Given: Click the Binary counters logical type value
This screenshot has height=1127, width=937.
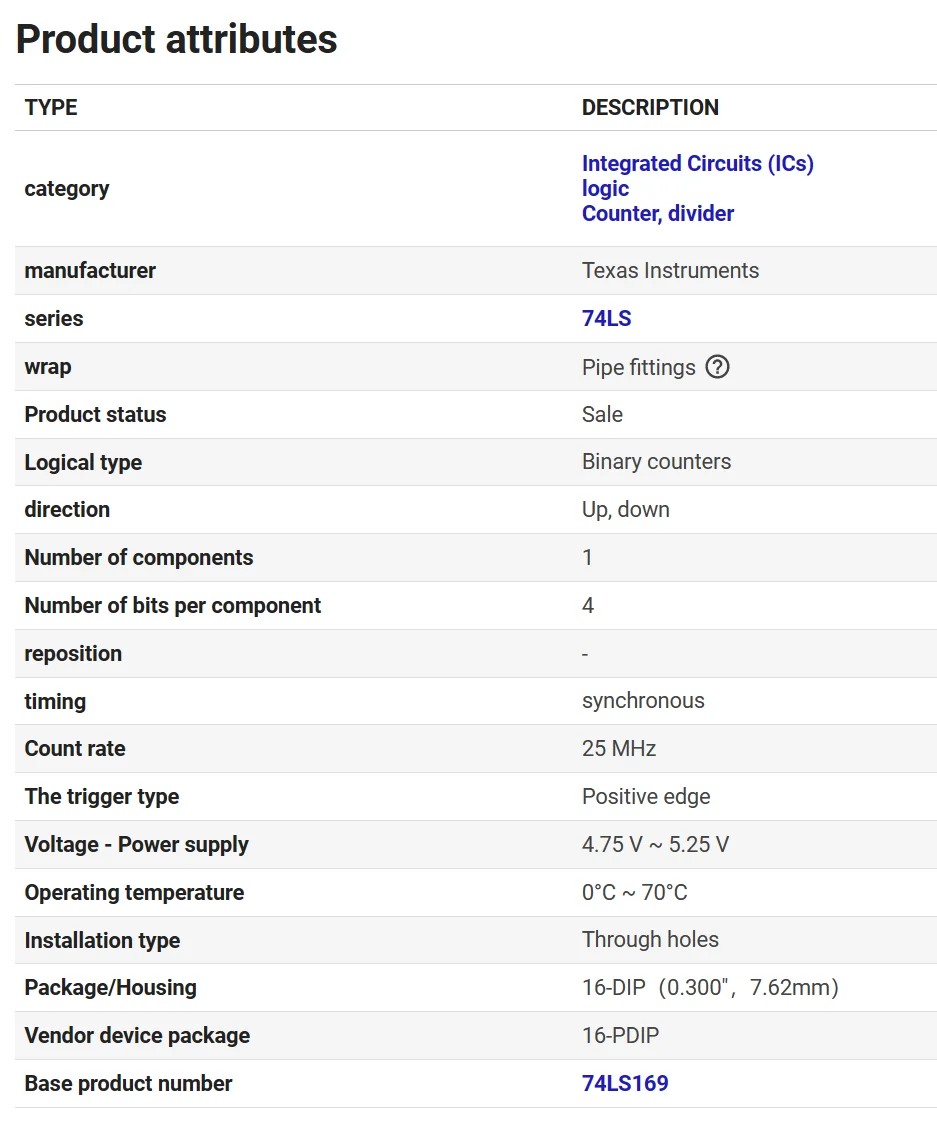Looking at the screenshot, I should (x=656, y=461).
